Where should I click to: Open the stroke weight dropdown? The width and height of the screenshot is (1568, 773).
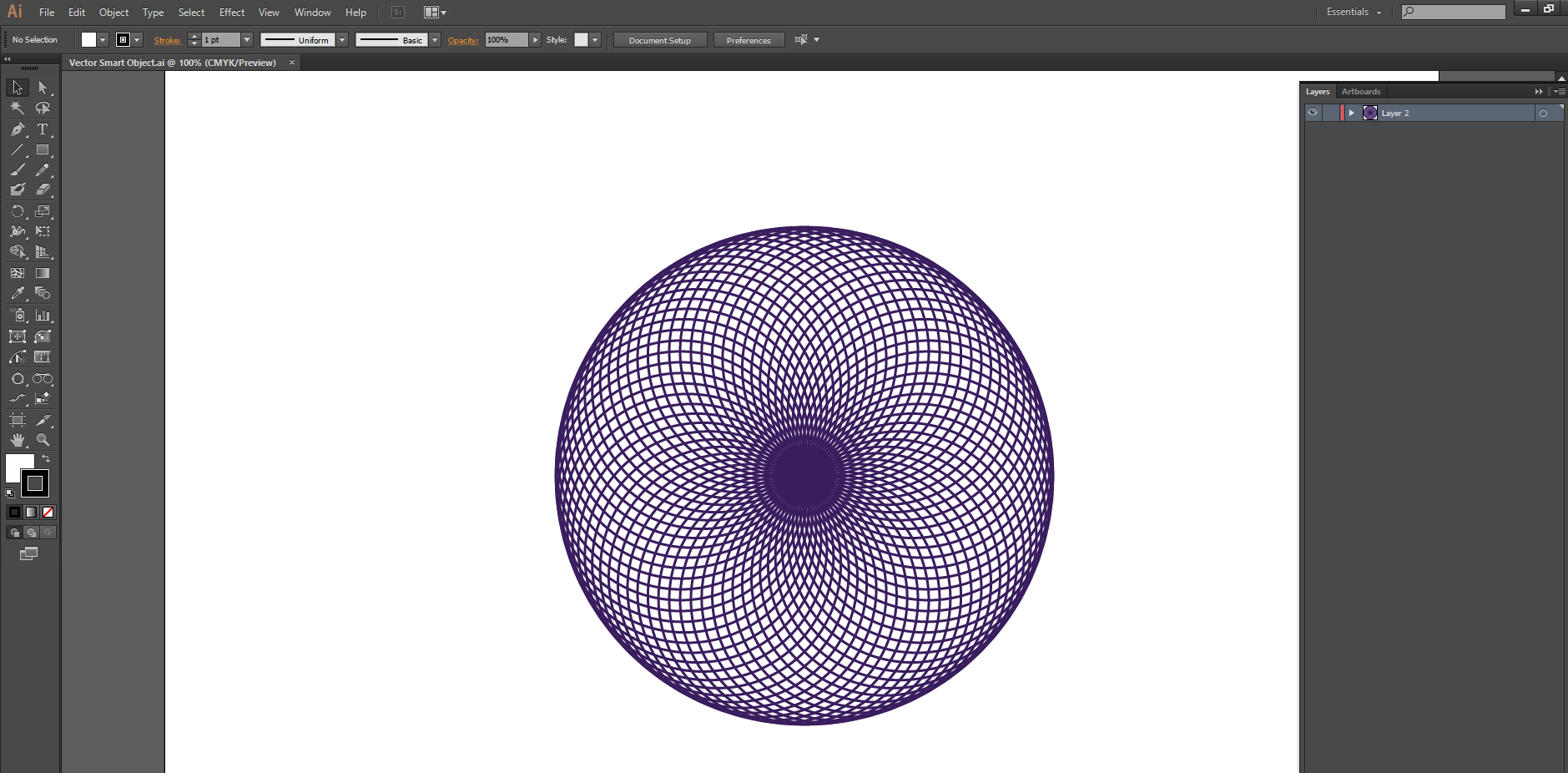point(247,40)
